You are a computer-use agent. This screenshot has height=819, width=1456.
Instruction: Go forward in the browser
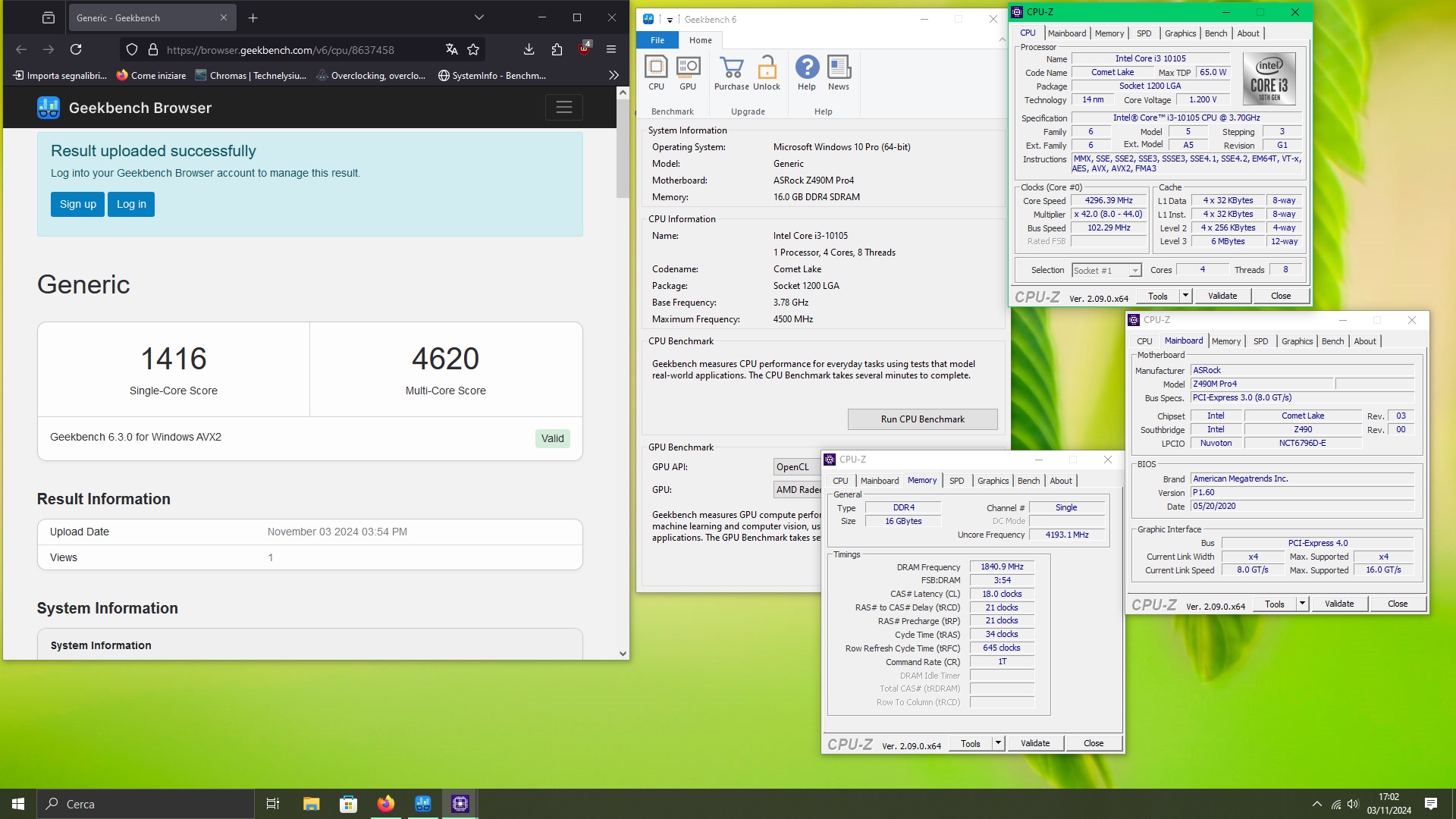(x=49, y=49)
